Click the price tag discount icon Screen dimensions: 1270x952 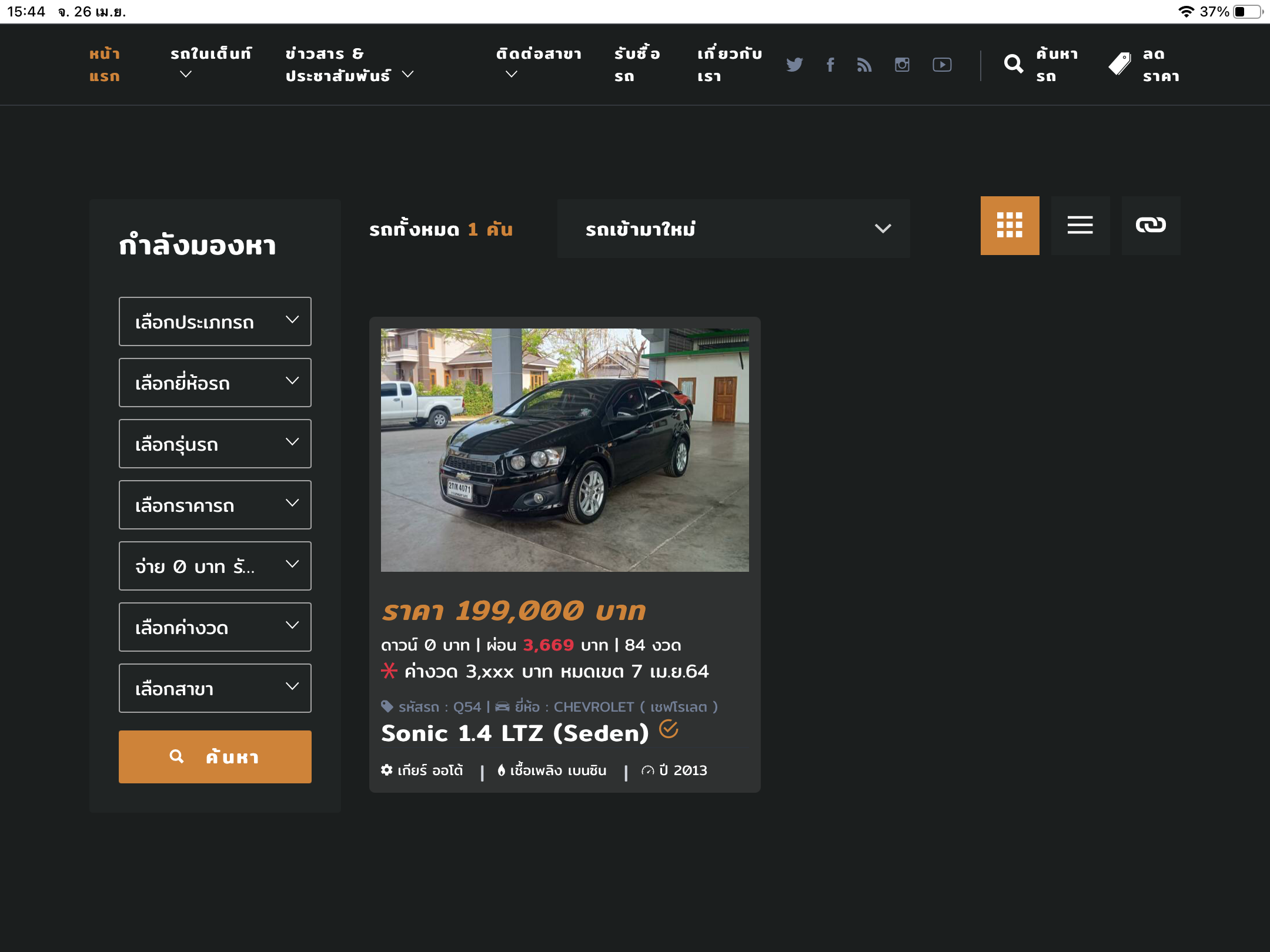click(1119, 64)
